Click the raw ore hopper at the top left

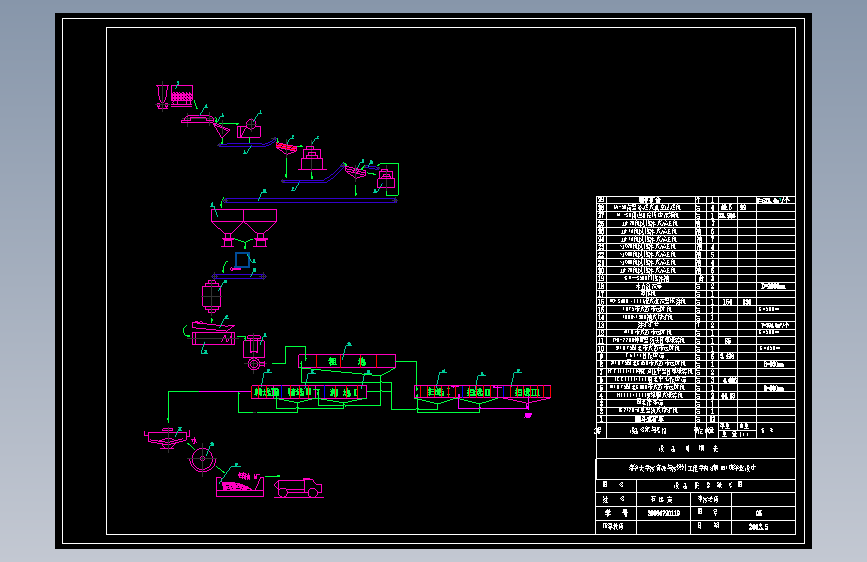[163, 96]
